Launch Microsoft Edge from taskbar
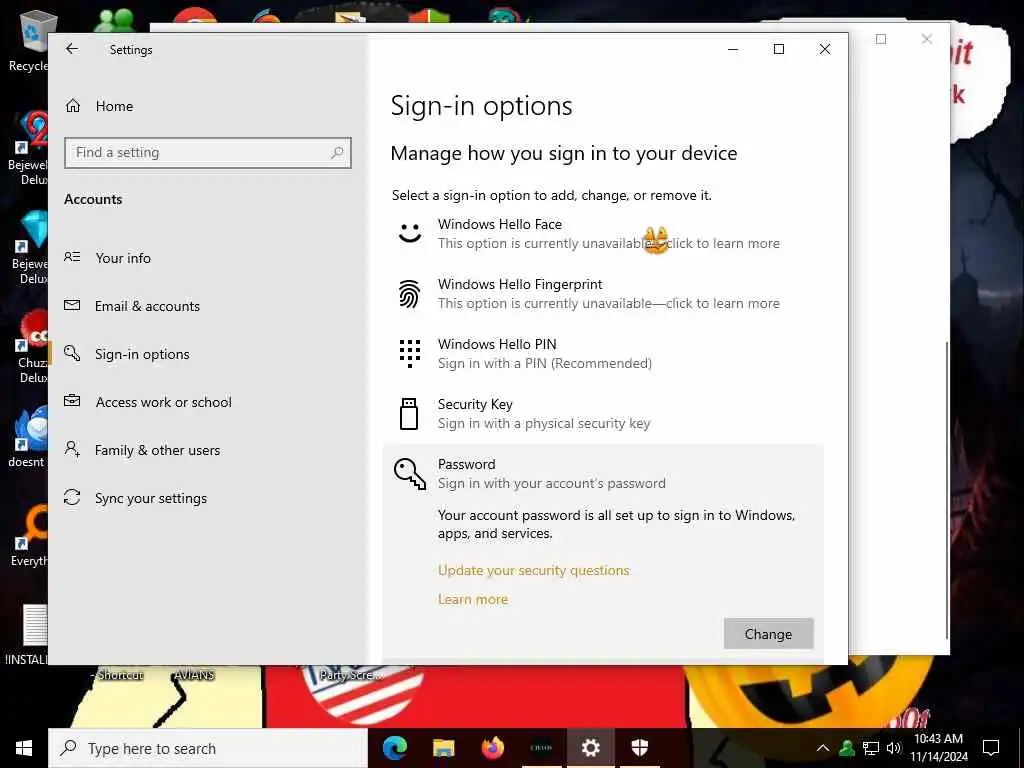Viewport: 1024px width, 768px height. [394, 748]
